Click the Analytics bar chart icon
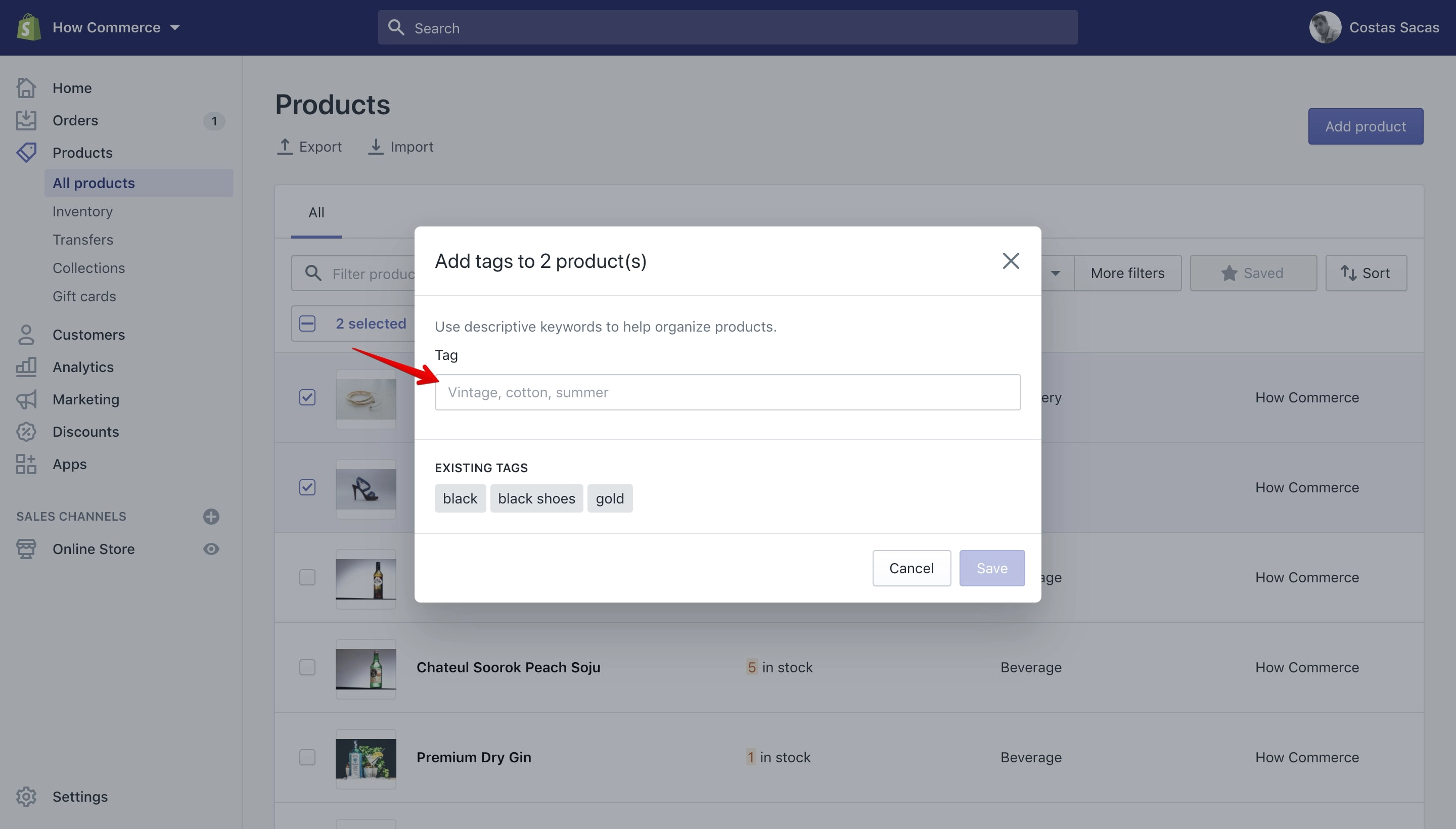This screenshot has height=829, width=1456. [26, 366]
